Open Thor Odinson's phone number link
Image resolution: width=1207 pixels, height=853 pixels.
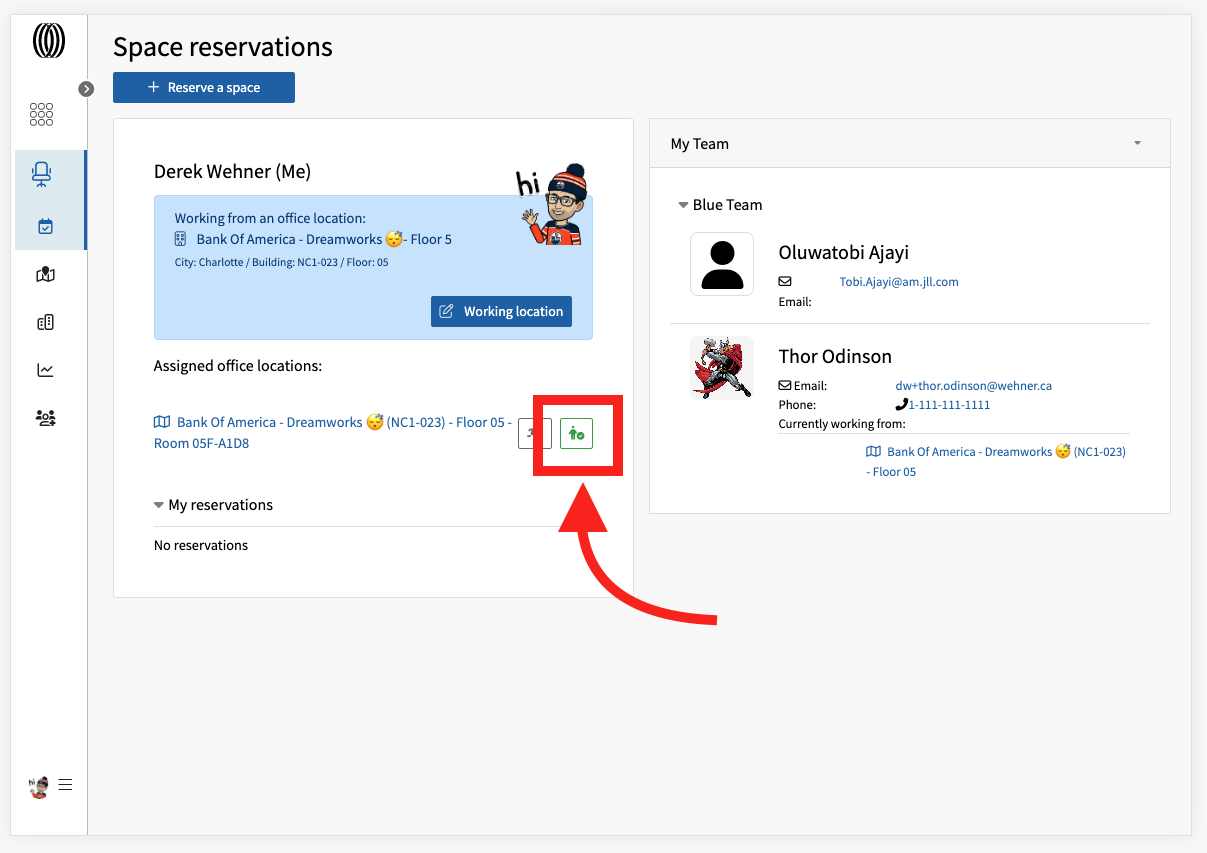click(943, 405)
